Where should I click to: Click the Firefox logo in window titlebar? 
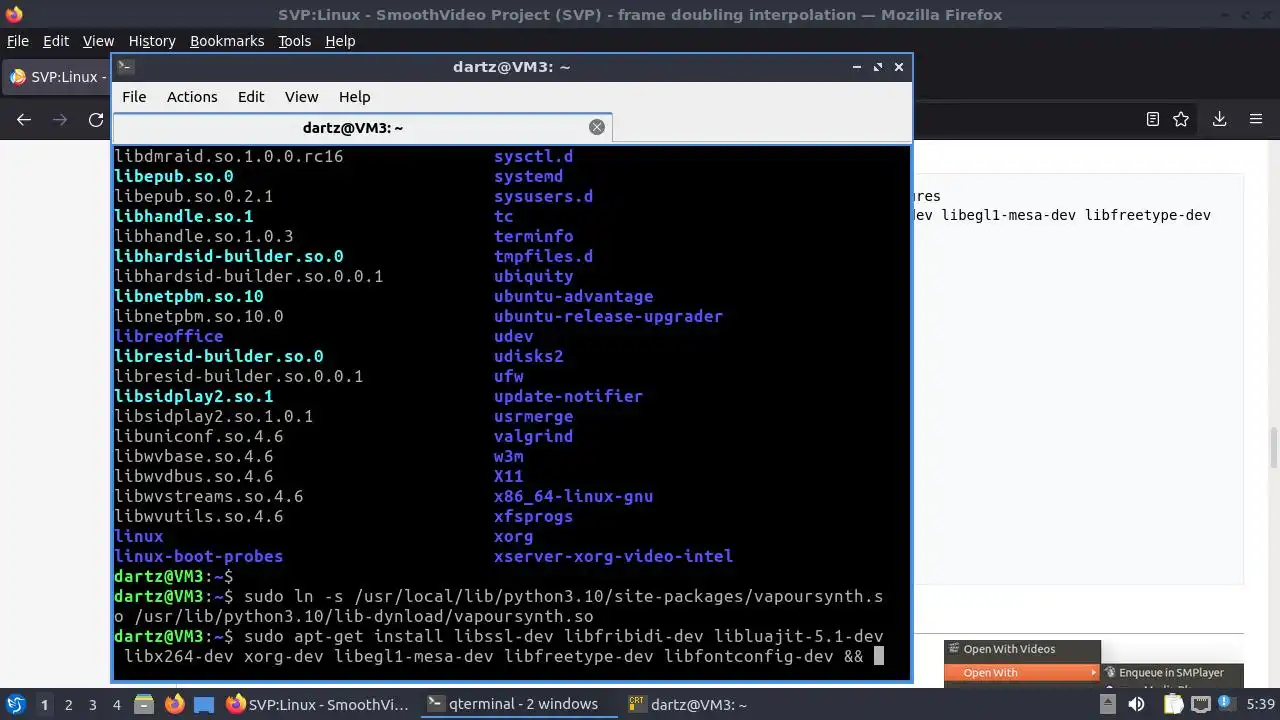12,14
